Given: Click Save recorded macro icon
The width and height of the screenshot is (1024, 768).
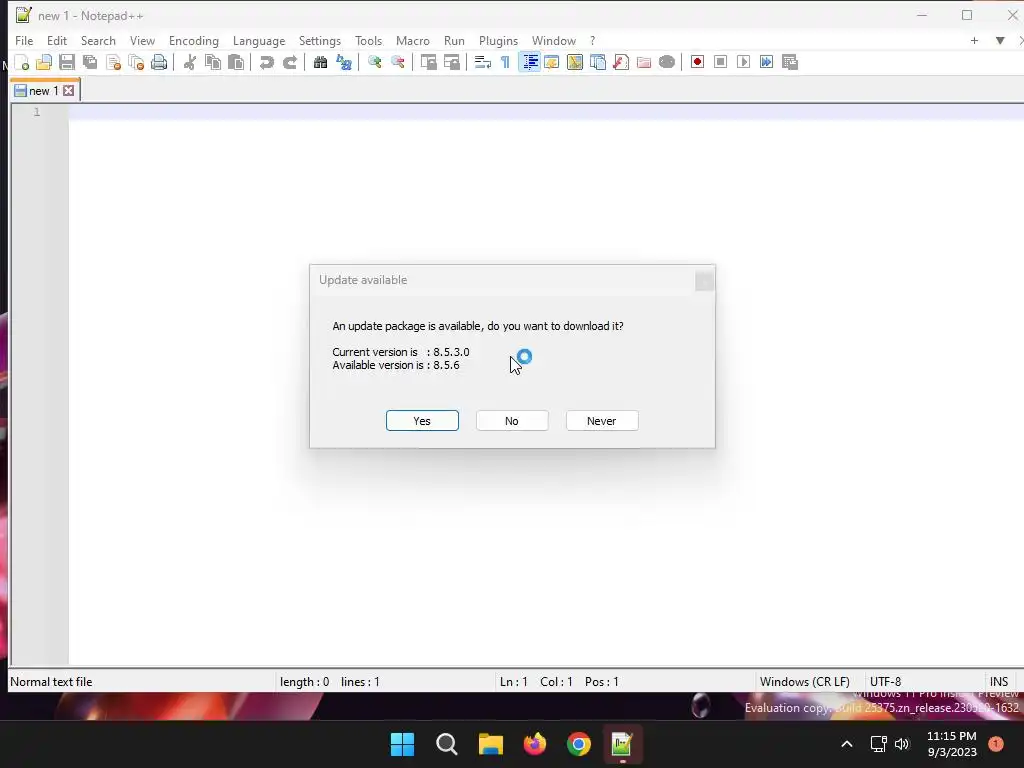Looking at the screenshot, I should coord(790,62).
